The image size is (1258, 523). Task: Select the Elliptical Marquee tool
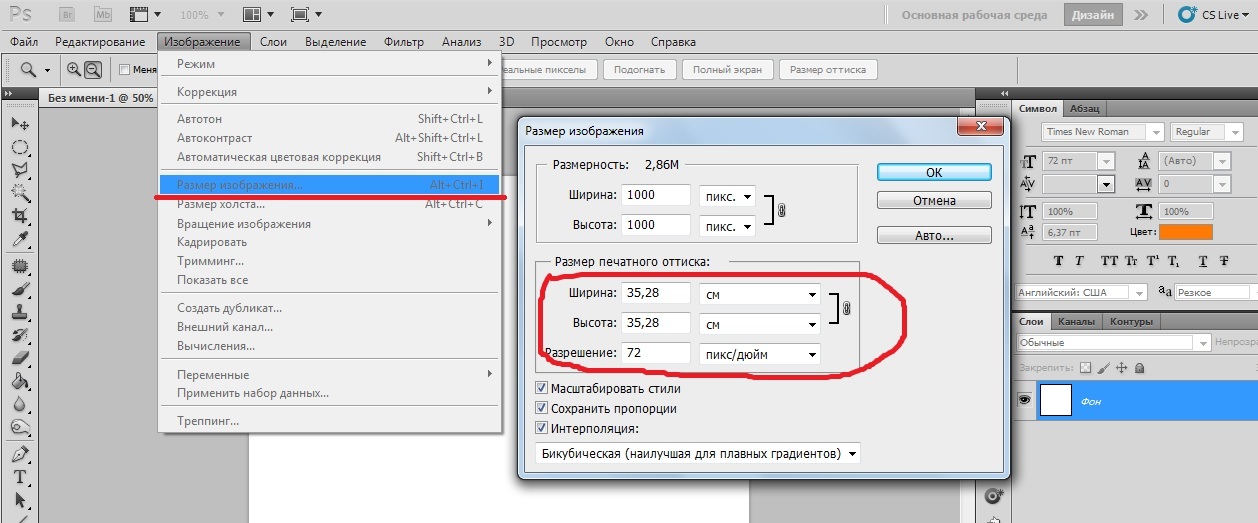click(x=19, y=147)
